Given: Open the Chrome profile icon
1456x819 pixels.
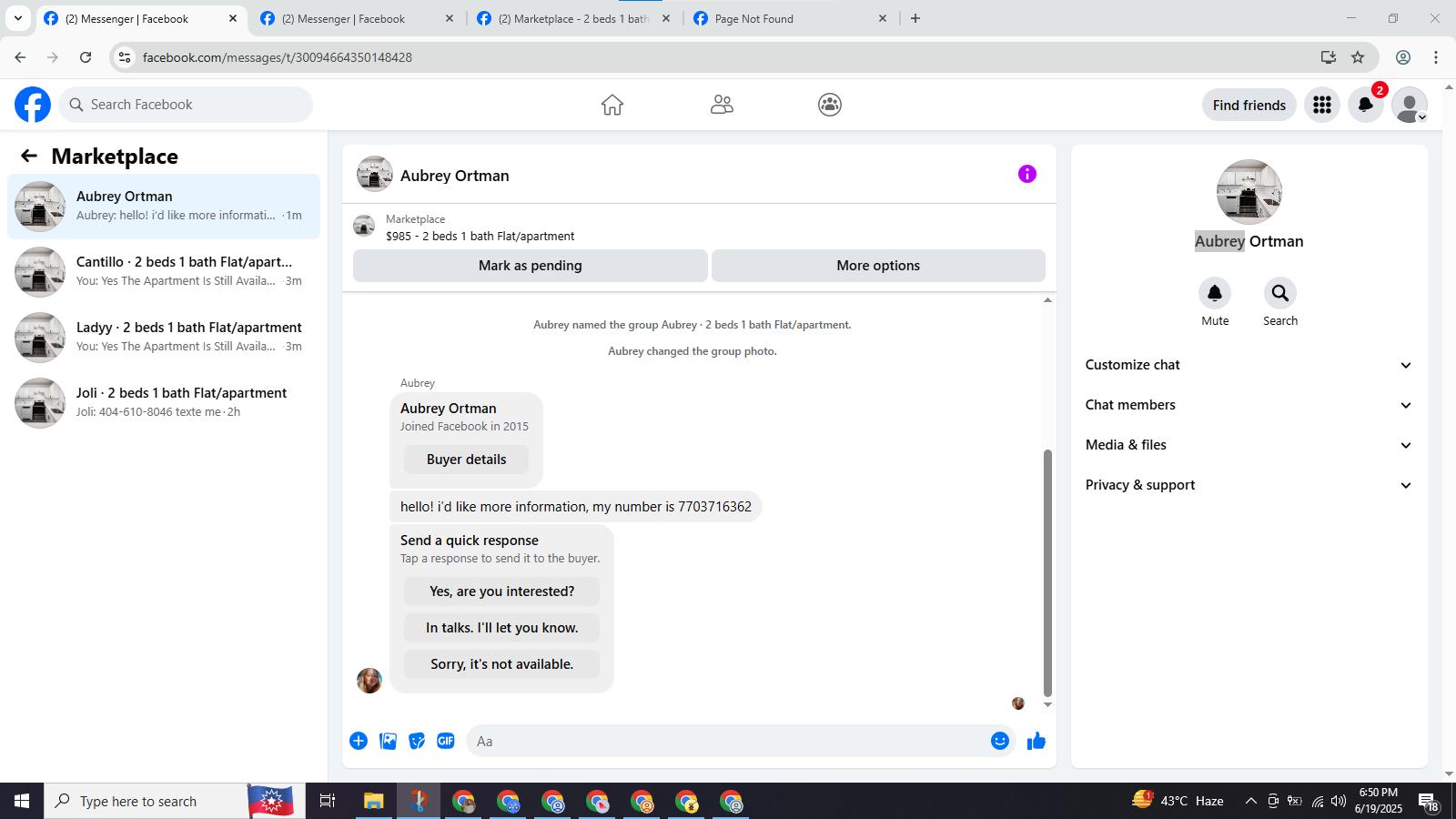Looking at the screenshot, I should click(x=1403, y=57).
